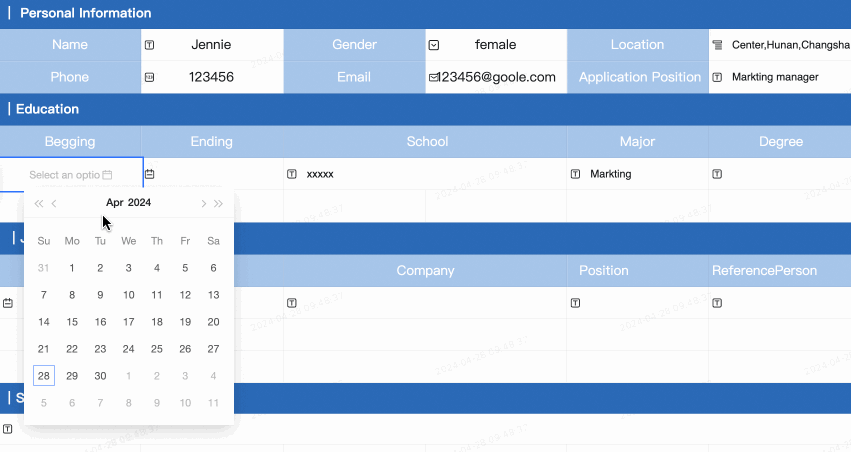851x452 pixels.
Task: Pick April 19 in the calendar
Action: (x=185, y=322)
